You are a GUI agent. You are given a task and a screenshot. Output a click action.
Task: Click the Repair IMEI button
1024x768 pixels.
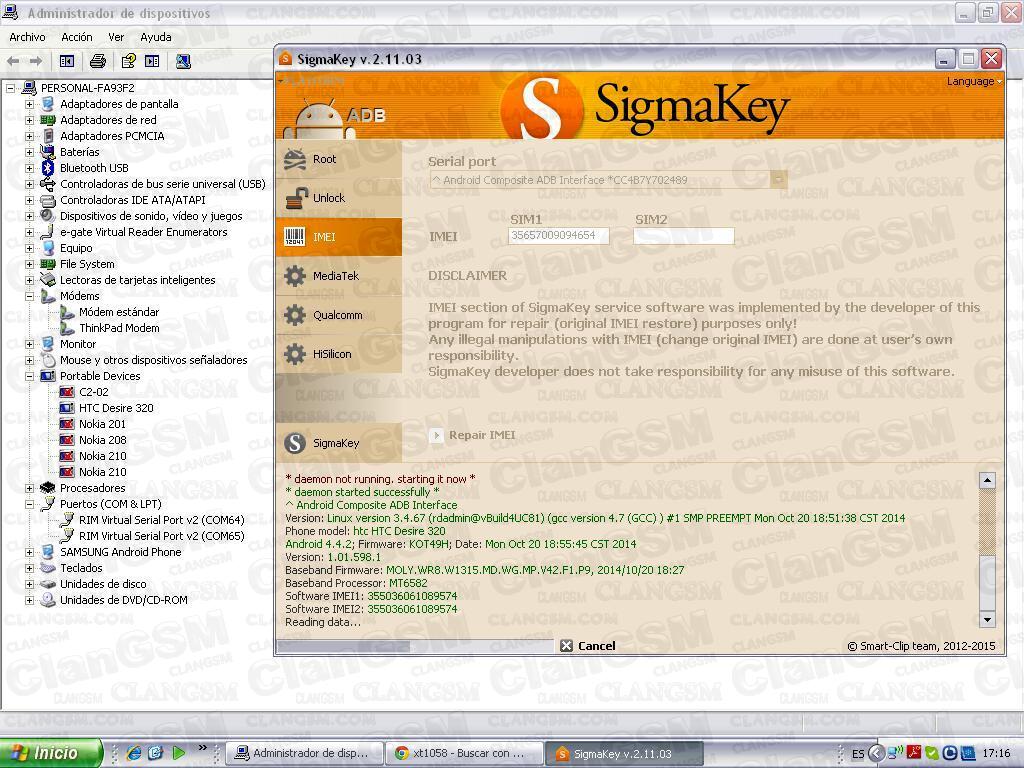473,436
